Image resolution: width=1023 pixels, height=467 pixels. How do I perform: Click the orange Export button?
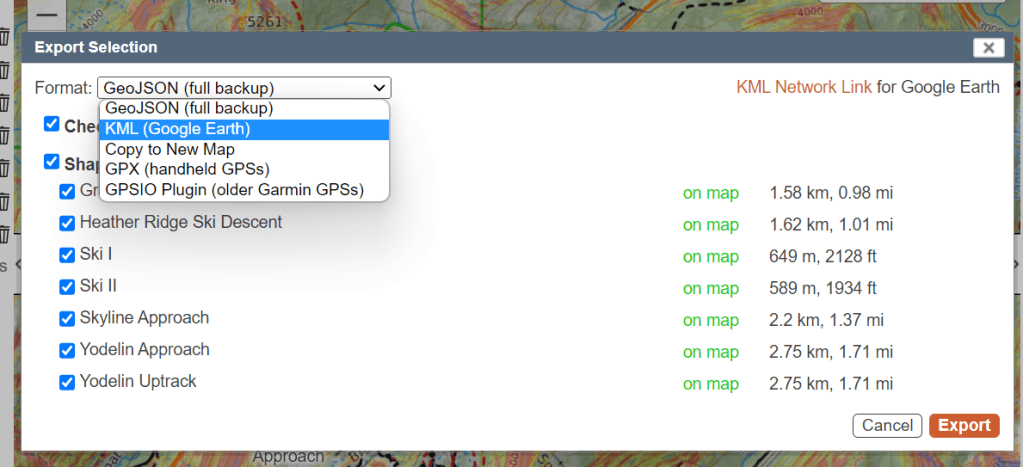pyautogui.click(x=964, y=425)
